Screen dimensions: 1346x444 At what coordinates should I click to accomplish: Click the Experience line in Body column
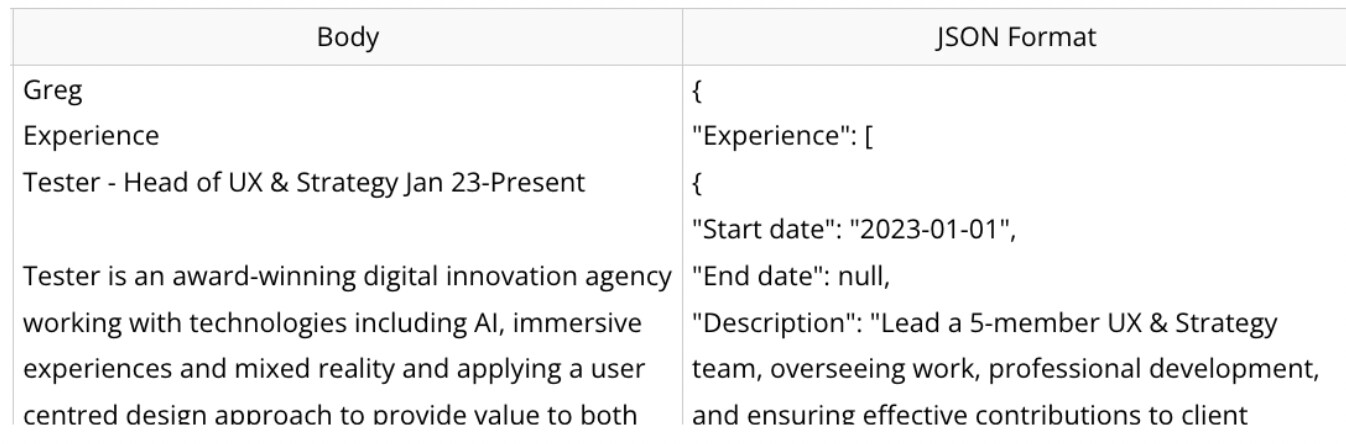click(90, 135)
